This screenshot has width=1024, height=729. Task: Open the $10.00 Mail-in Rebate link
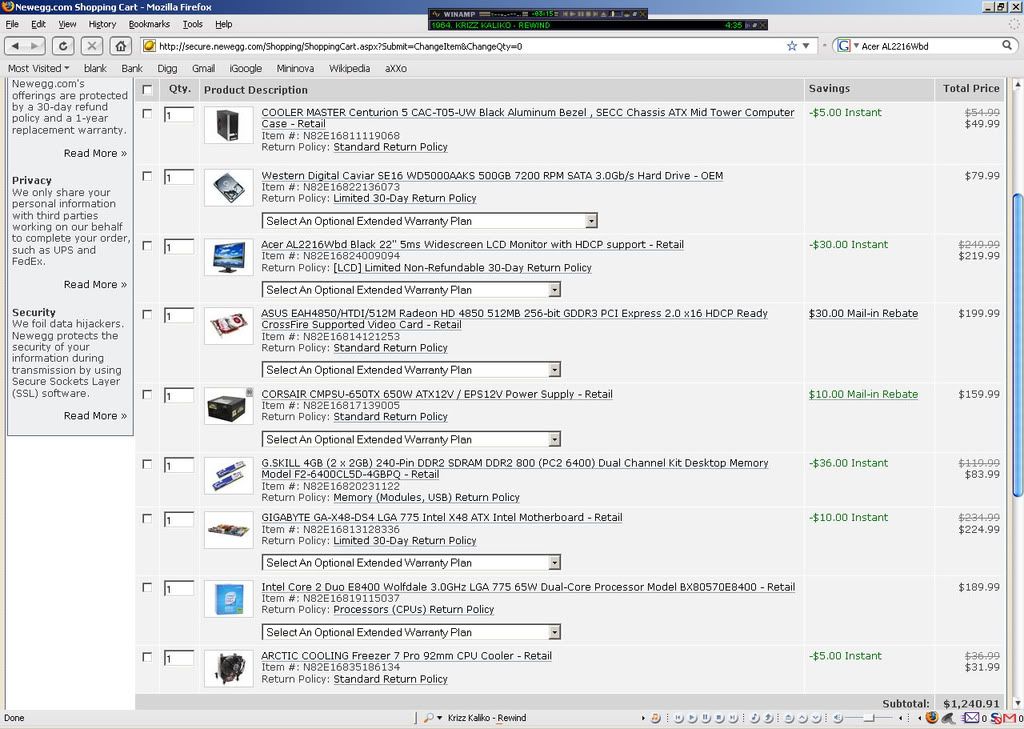click(863, 394)
